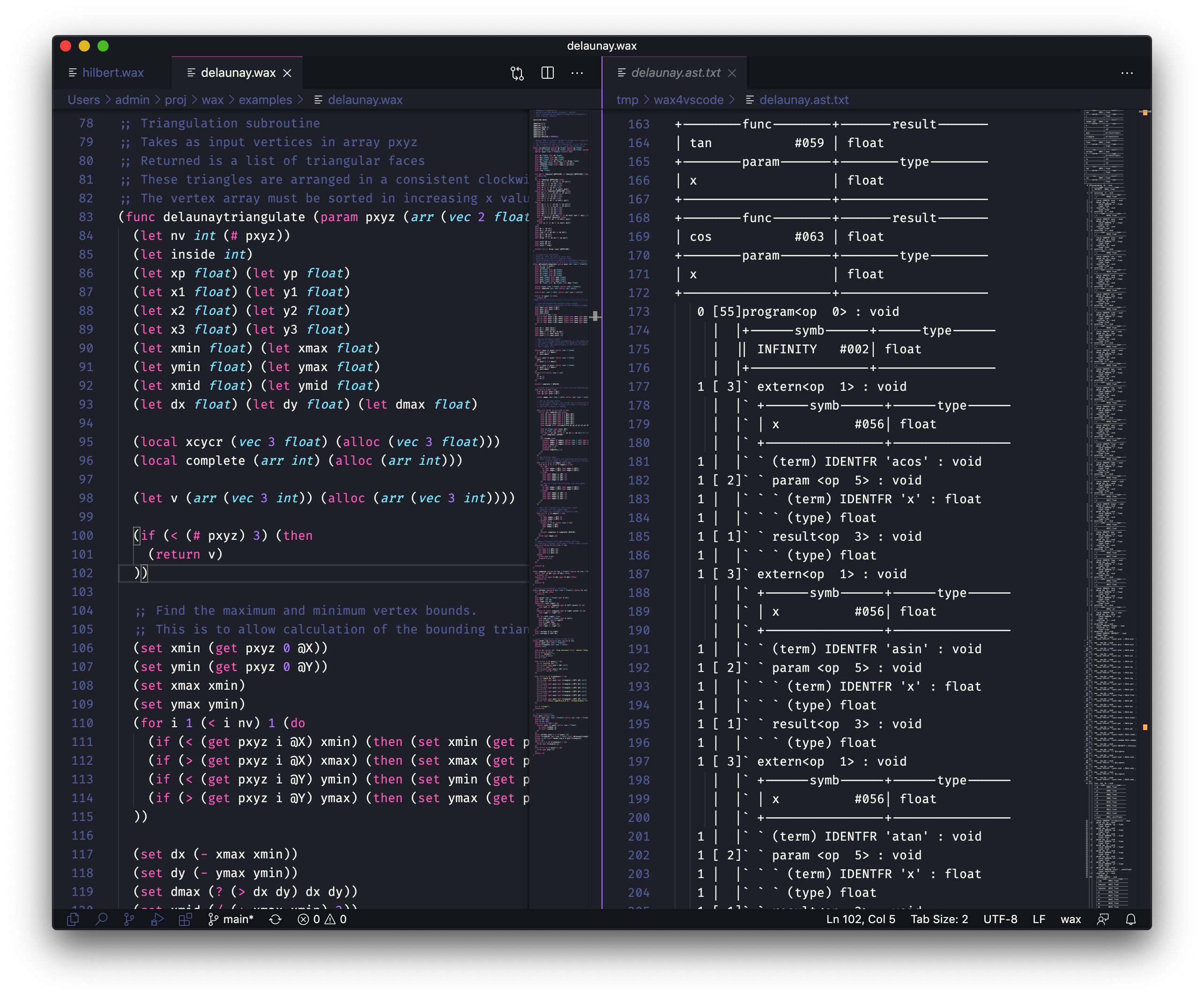Click the Users breadcrumb segment
The width and height of the screenshot is (1204, 999).
[84, 100]
